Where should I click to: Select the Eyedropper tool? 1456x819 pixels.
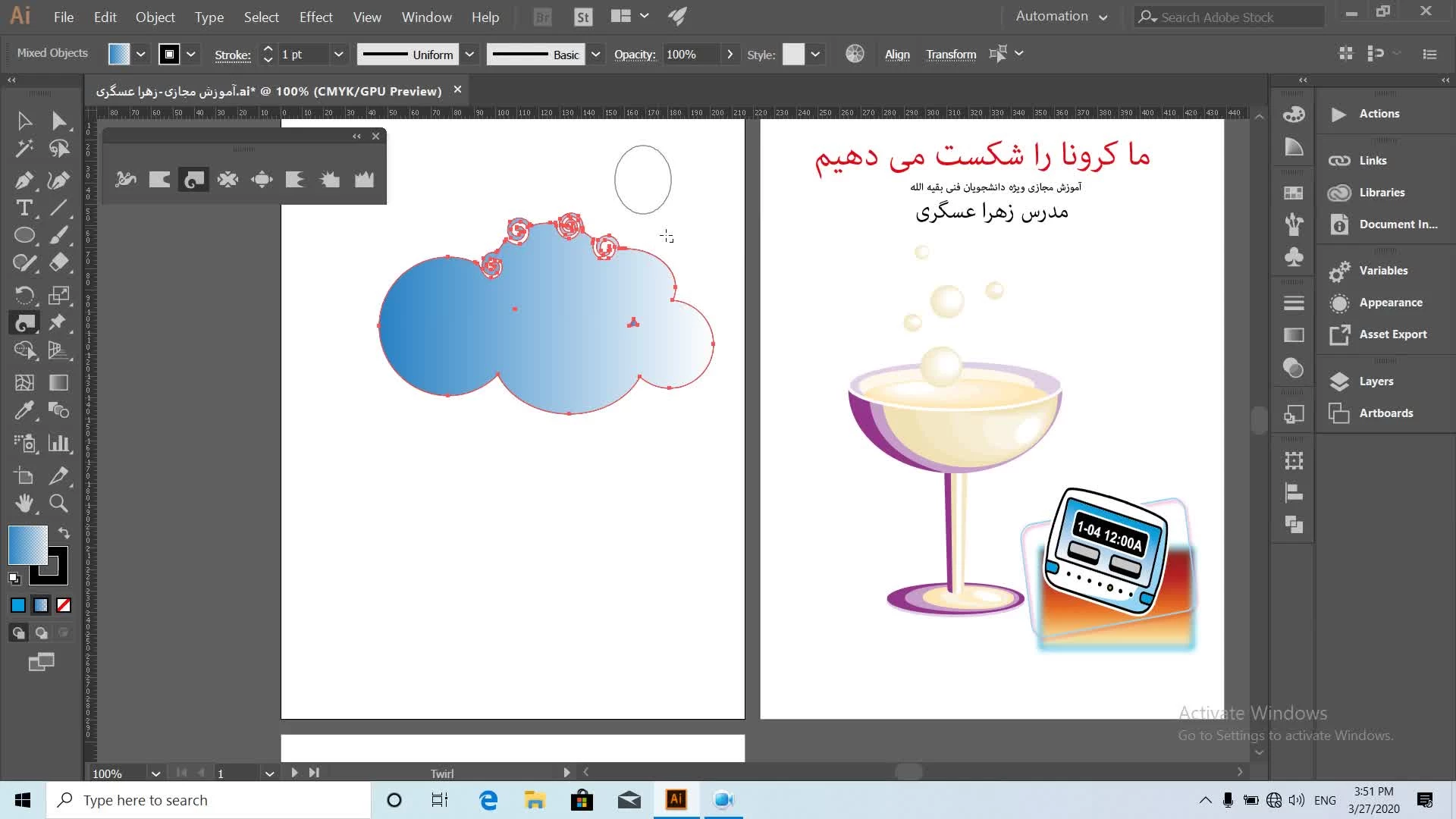[x=24, y=410]
